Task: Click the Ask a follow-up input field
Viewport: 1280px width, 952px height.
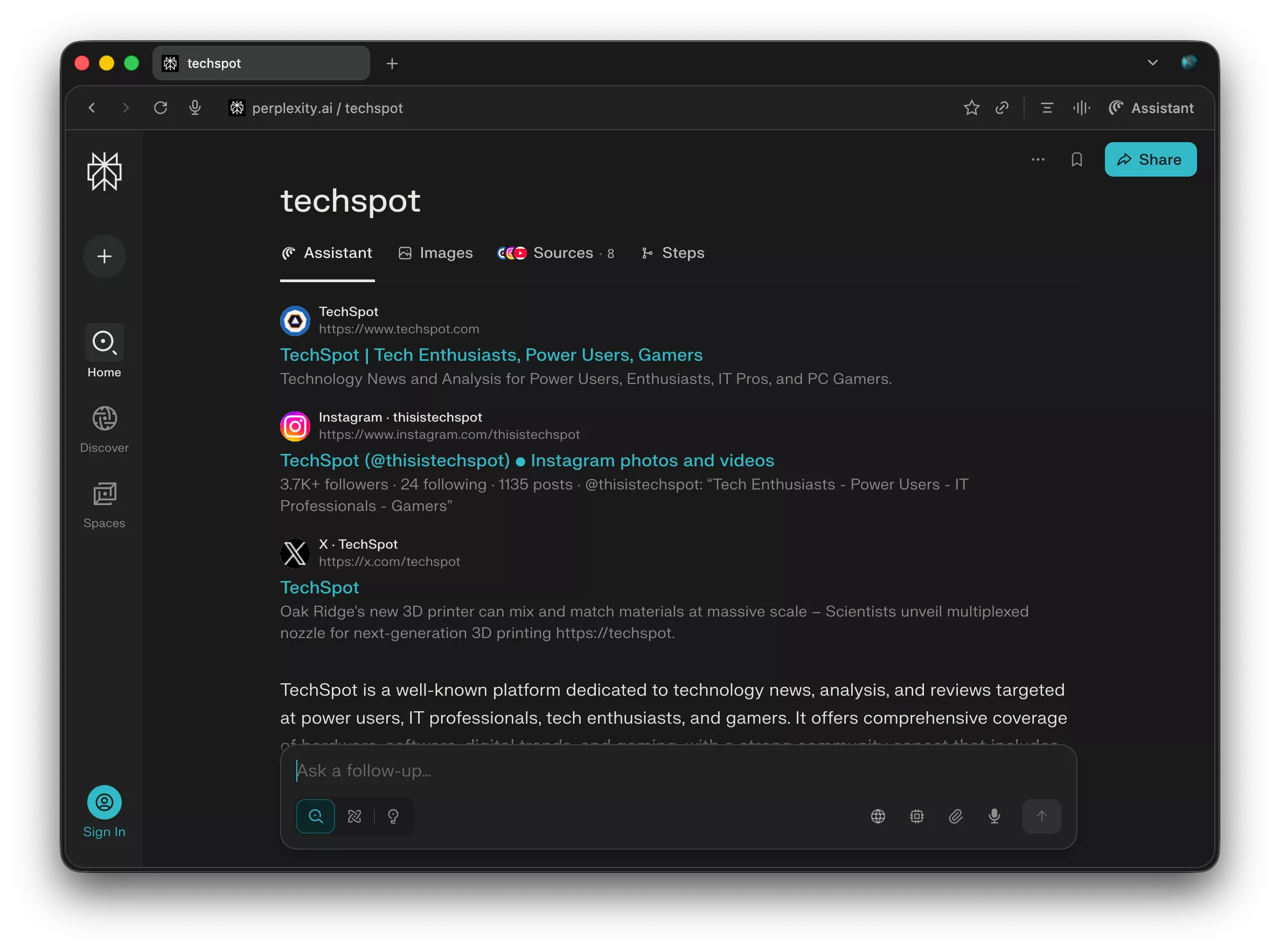Action: point(678,771)
